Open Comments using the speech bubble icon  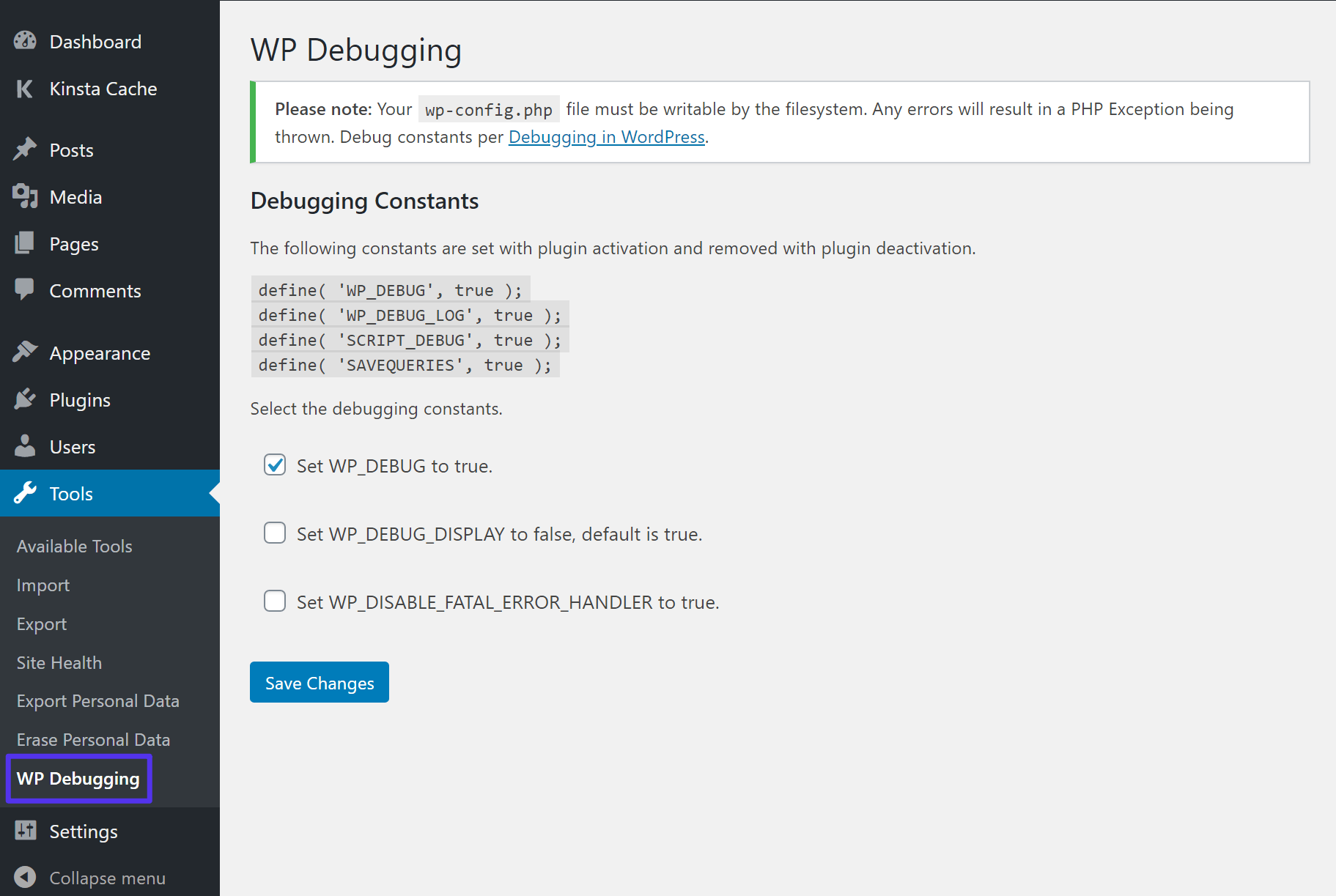point(24,290)
